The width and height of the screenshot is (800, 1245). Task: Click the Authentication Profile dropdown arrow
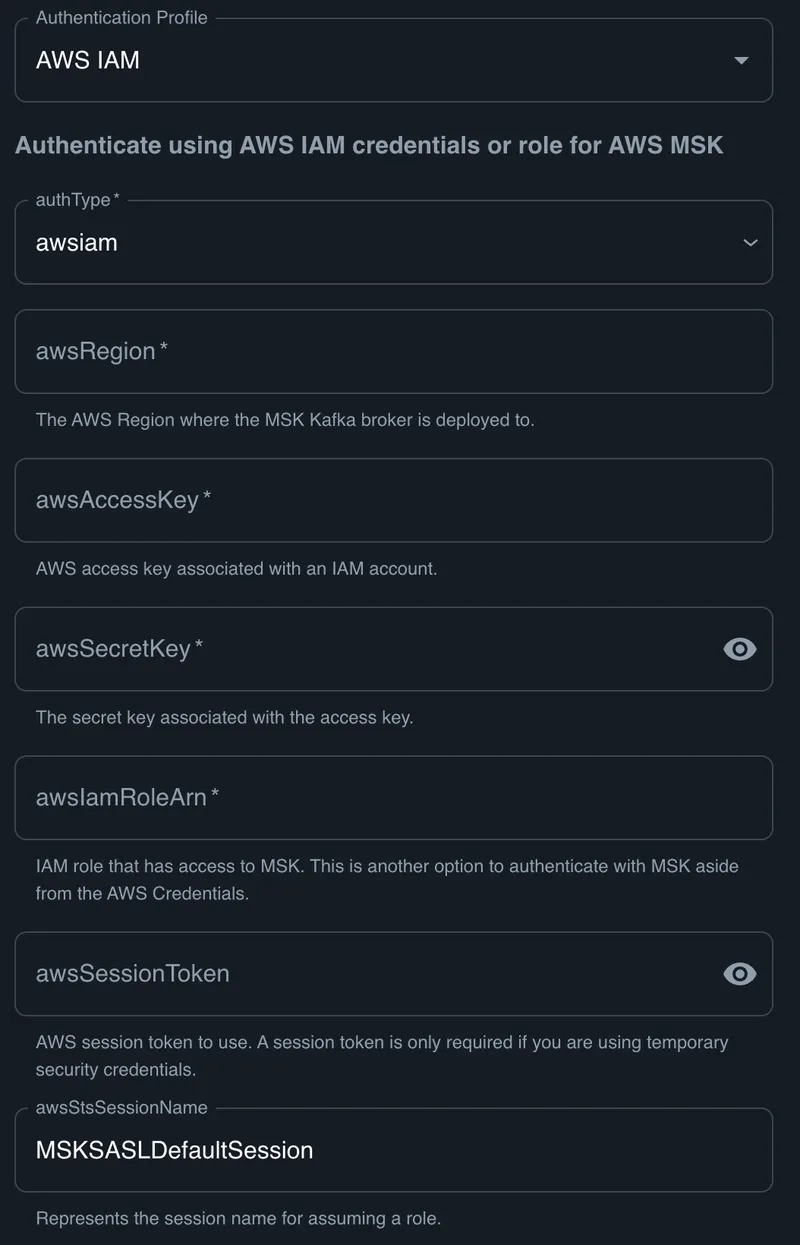741,61
